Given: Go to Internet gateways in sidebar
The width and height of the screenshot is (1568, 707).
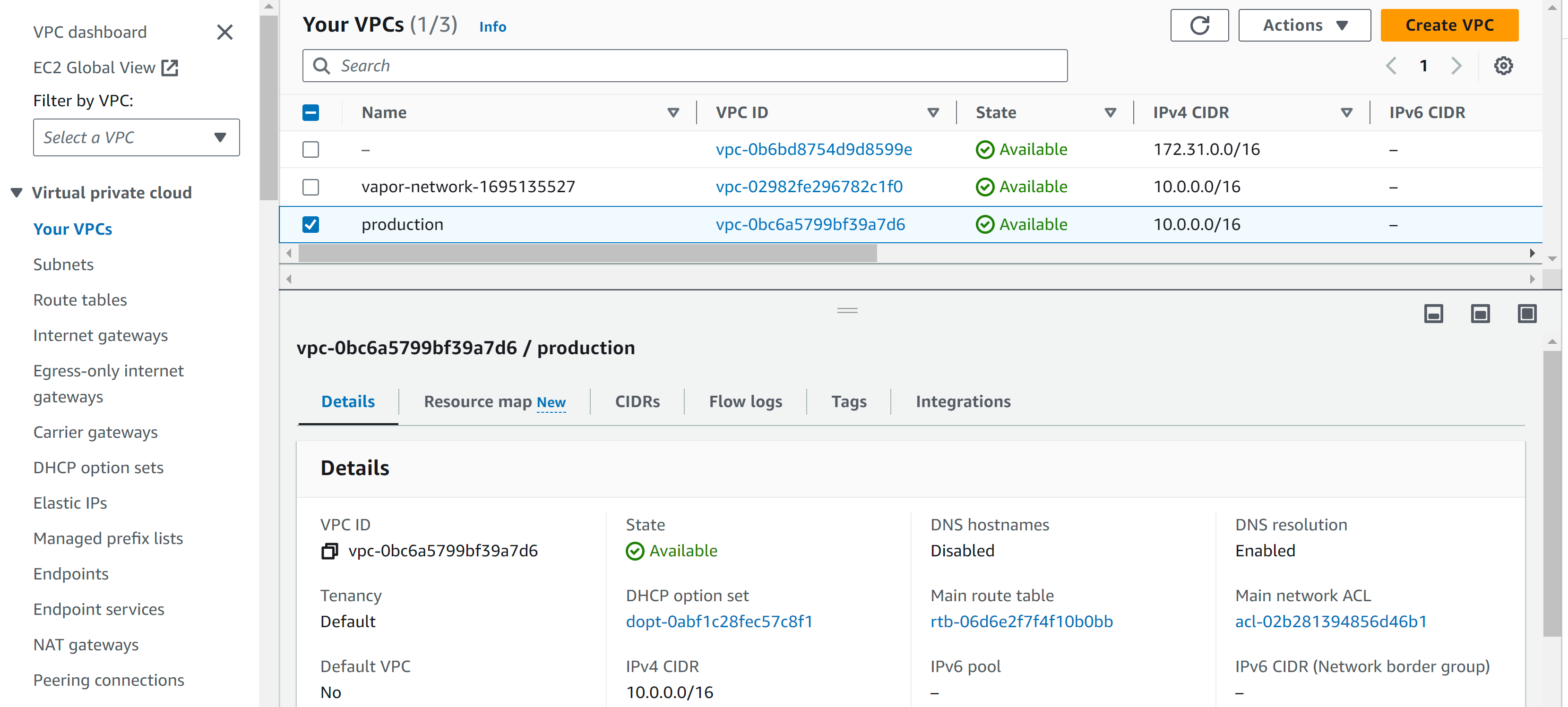Looking at the screenshot, I should coord(101,336).
